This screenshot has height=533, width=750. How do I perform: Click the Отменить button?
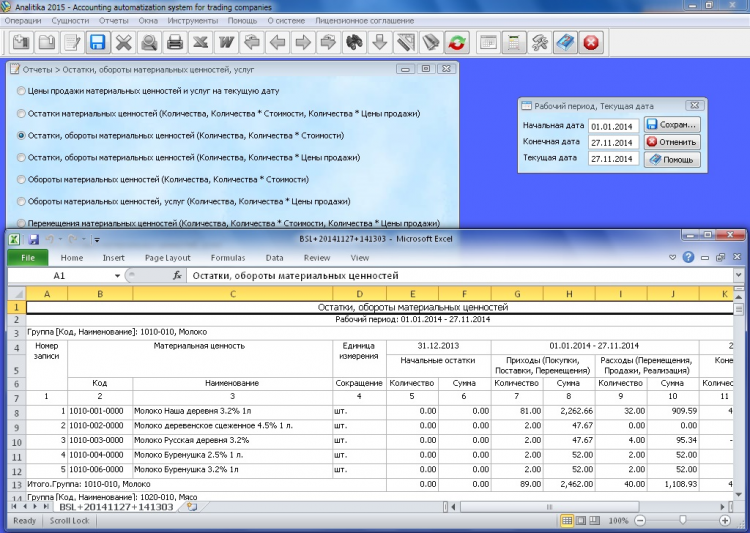[672, 142]
